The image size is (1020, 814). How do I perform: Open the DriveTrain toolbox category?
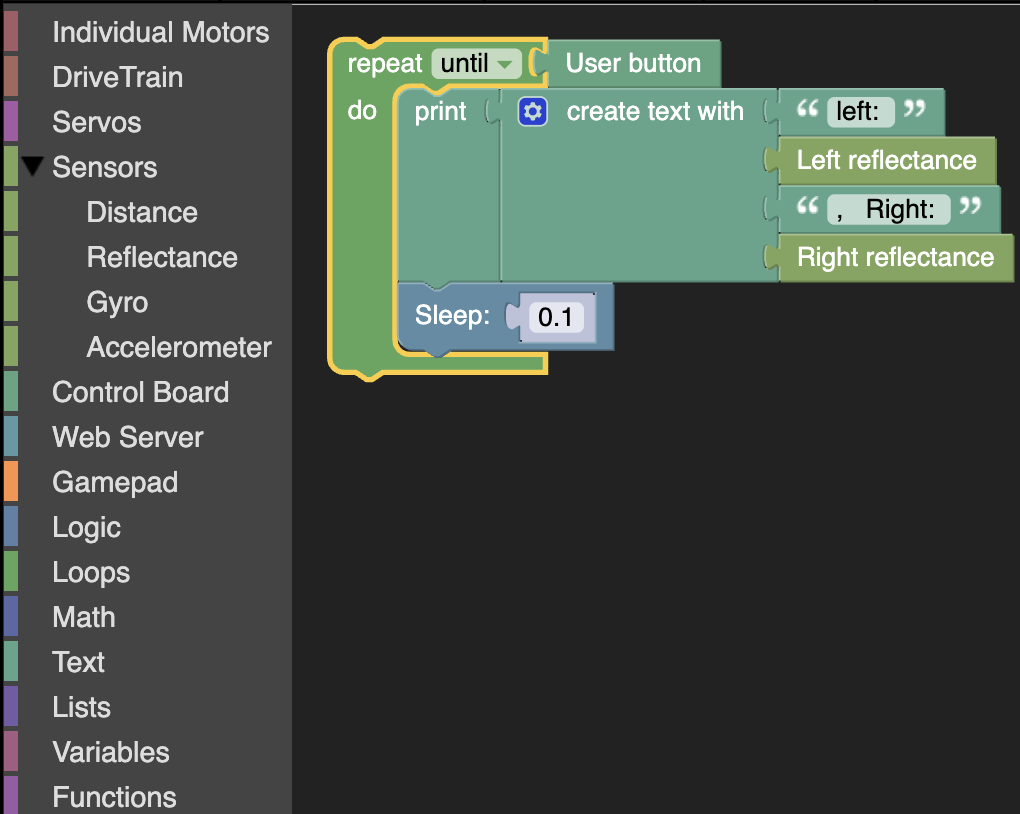click(x=118, y=77)
